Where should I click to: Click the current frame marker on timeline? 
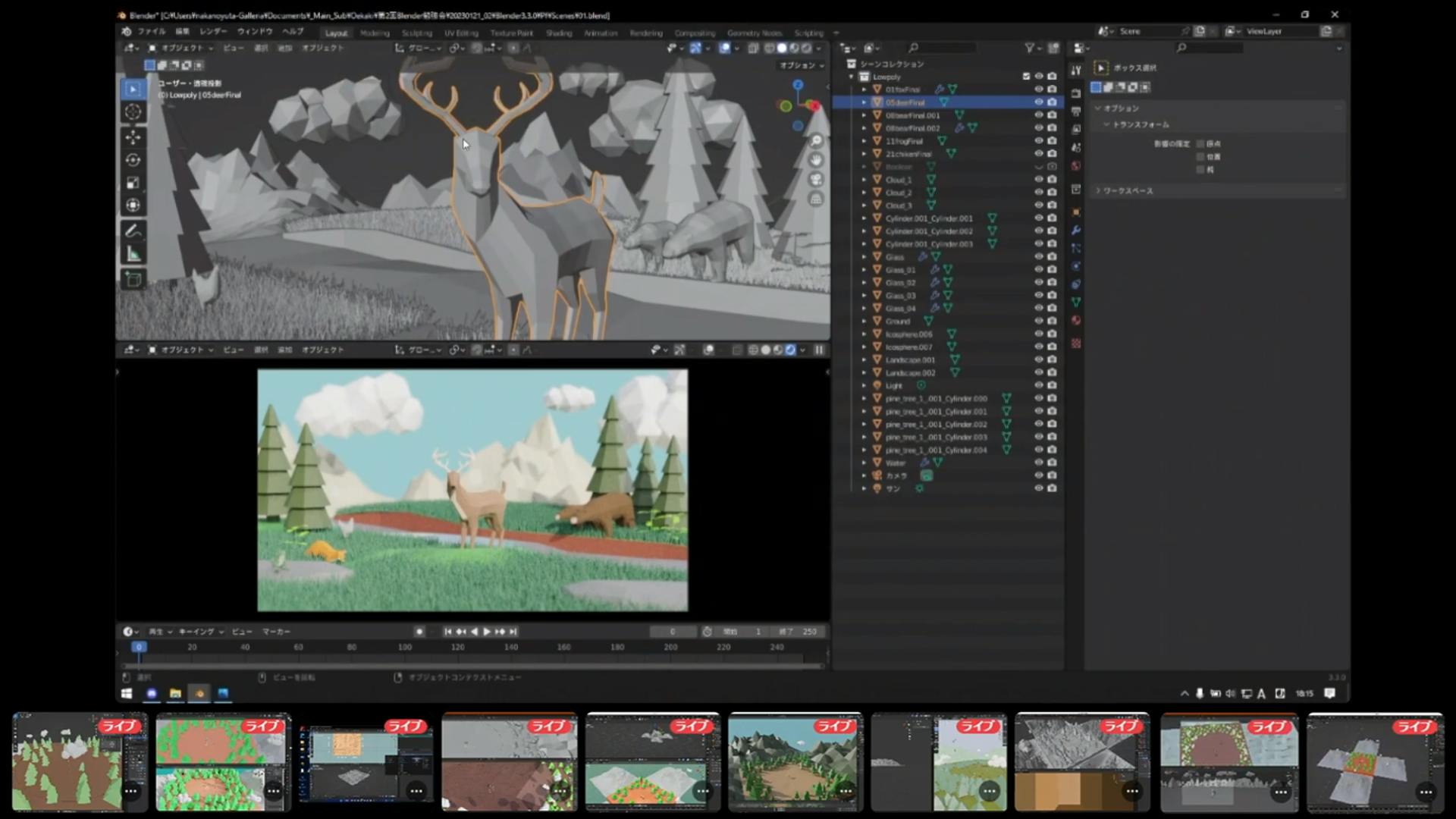139,647
